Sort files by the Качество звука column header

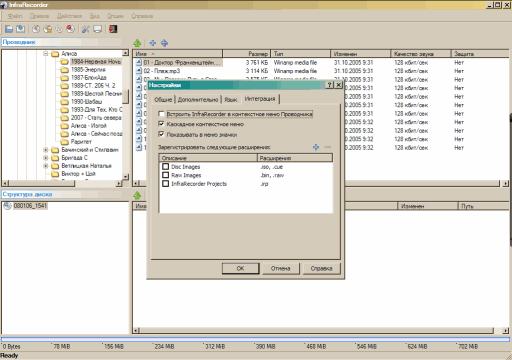[421, 54]
